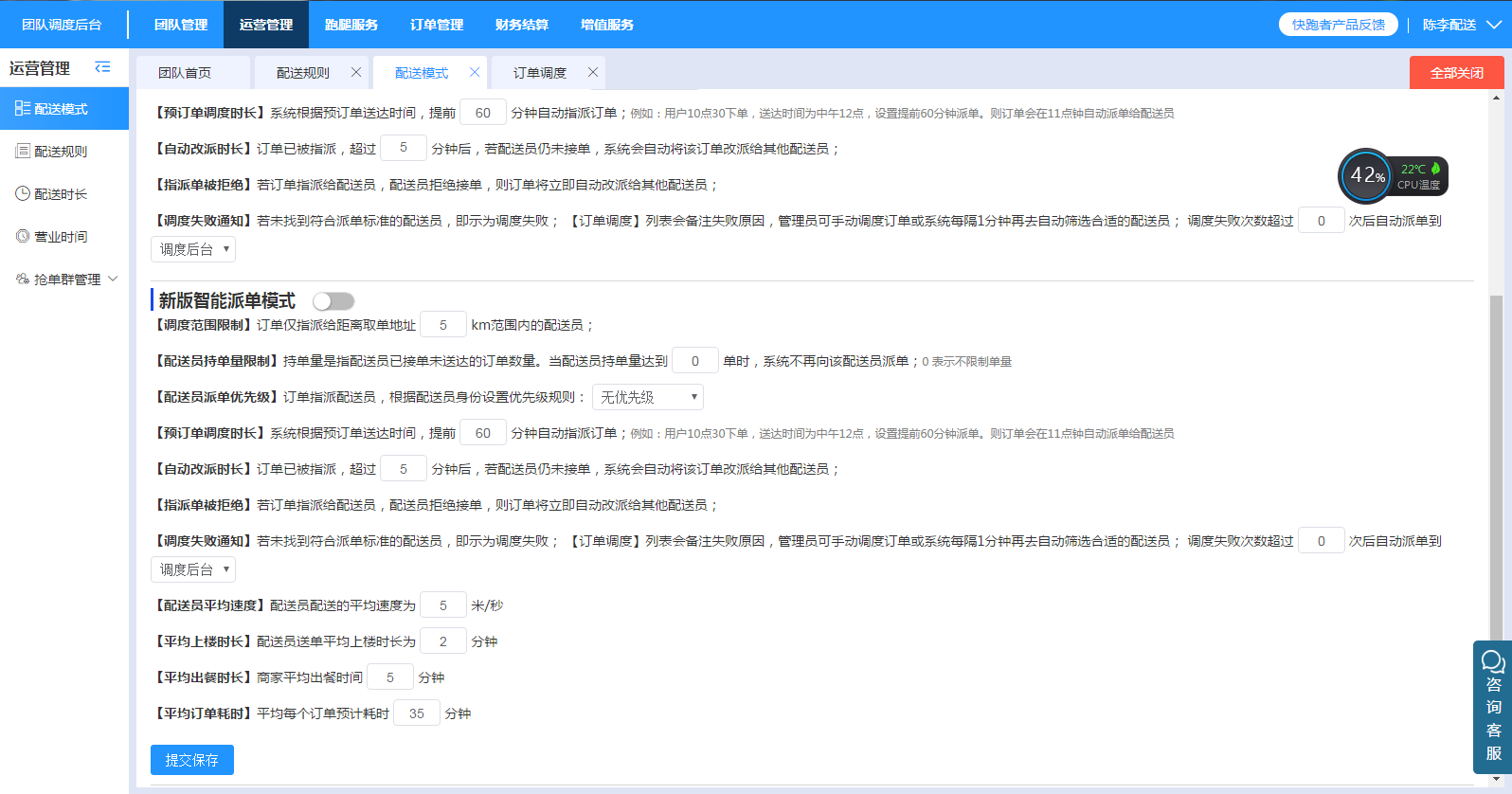Viewport: 1512px width, 794px height.
Task: Click the 调度范围限制 km input field
Action: point(443,325)
